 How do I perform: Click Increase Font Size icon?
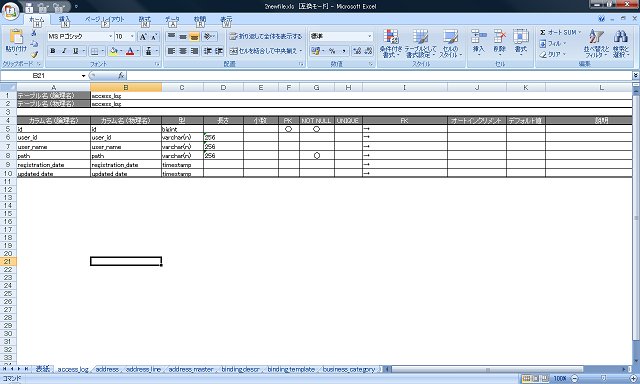coord(143,37)
